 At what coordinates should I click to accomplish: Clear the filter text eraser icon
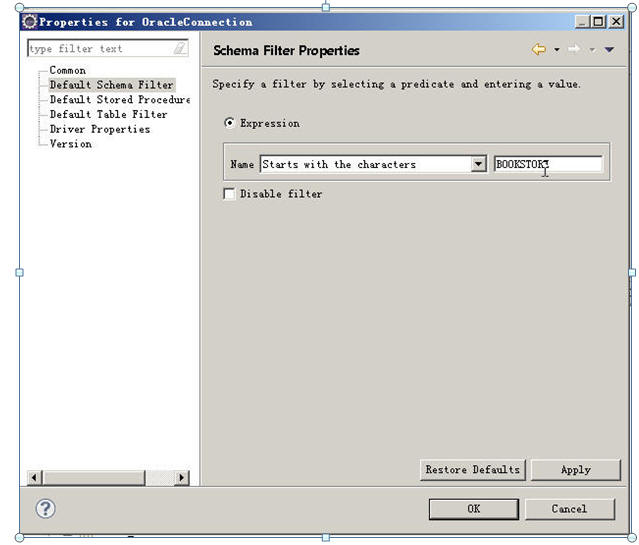(x=180, y=49)
